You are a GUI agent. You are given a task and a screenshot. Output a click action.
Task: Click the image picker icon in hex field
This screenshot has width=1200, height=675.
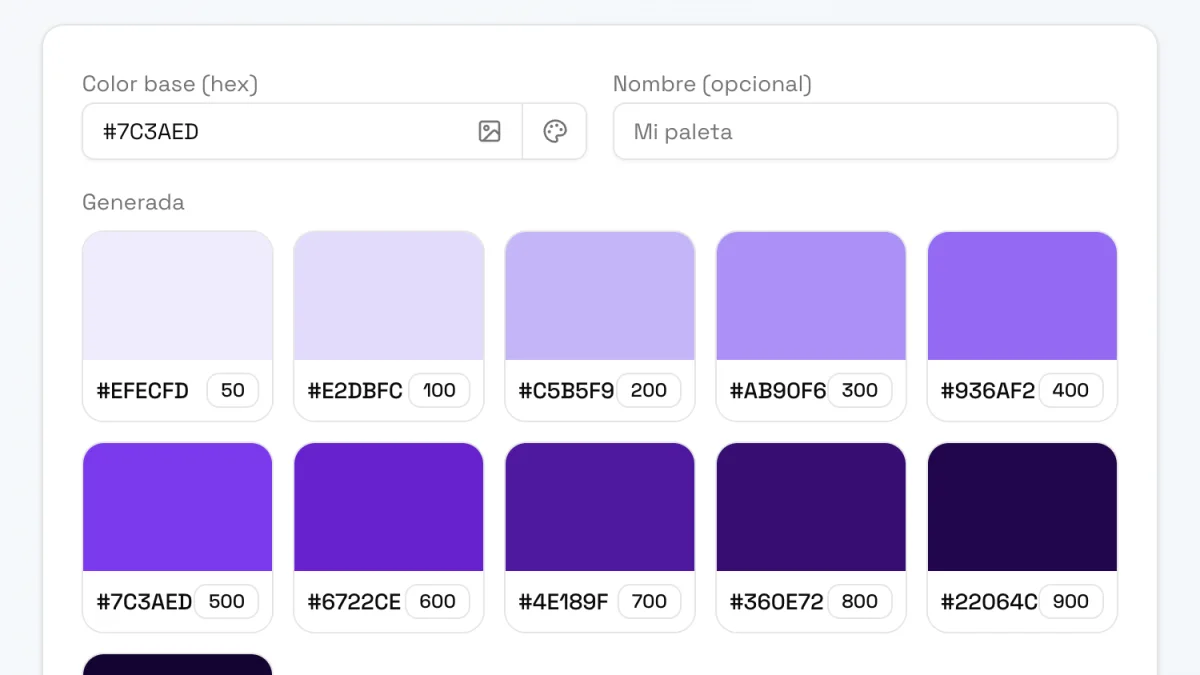point(489,131)
